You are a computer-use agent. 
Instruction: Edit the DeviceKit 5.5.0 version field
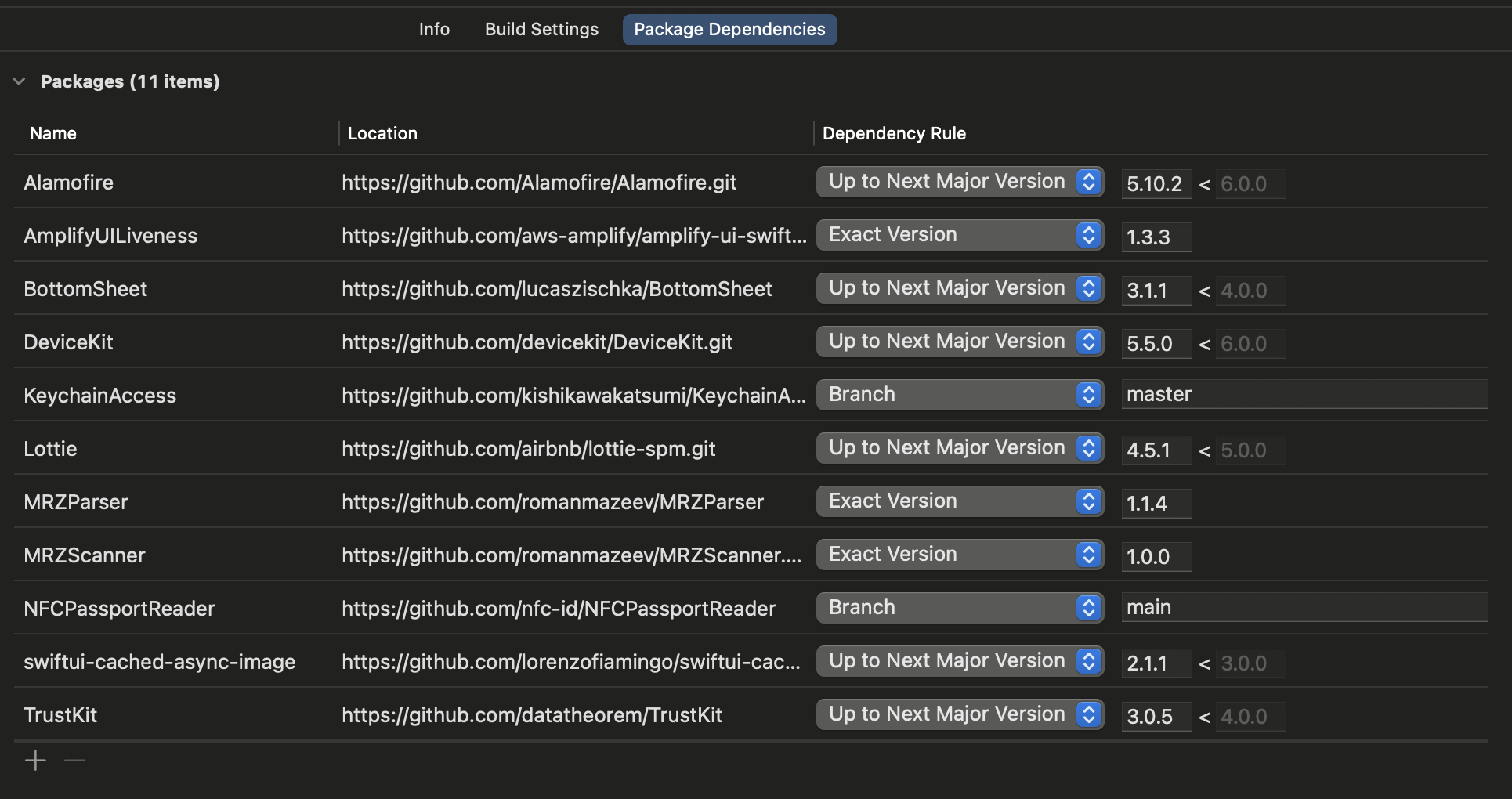1156,344
